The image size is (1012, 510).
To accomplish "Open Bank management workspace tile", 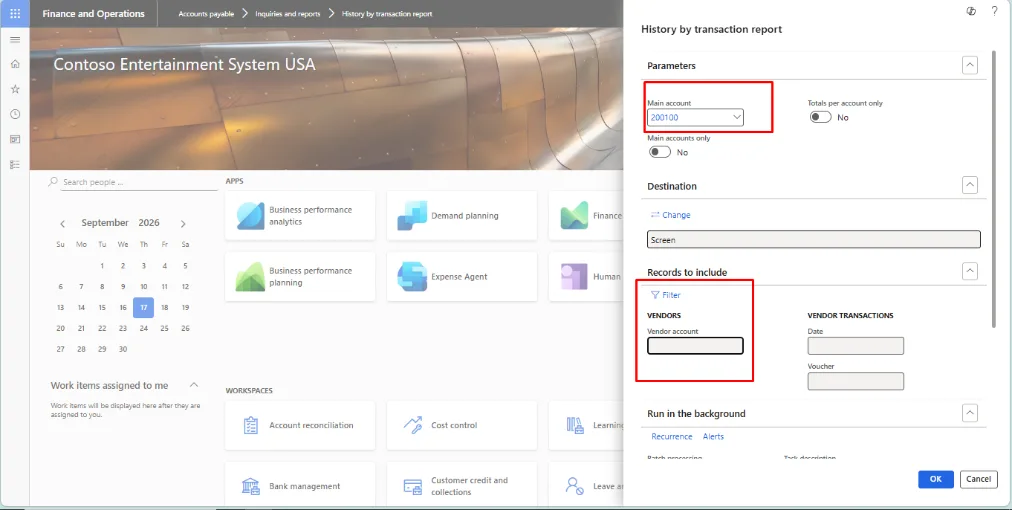I will (x=300, y=486).
